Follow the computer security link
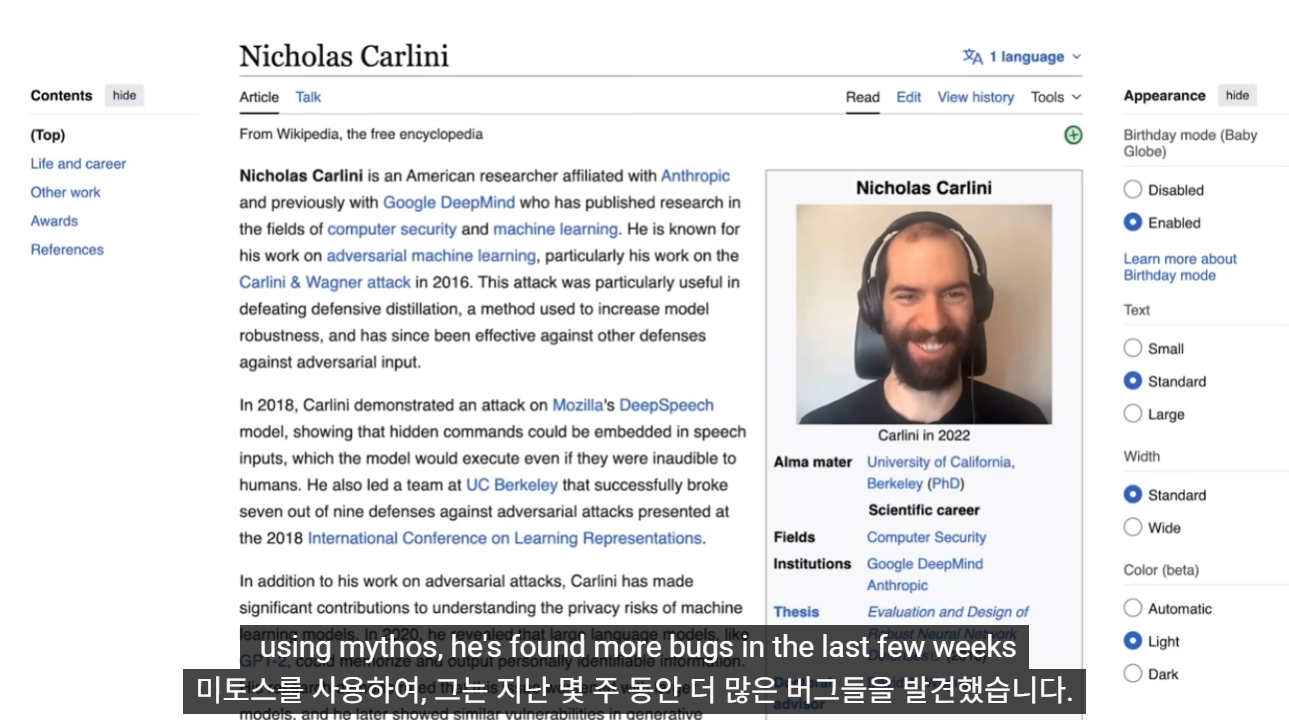Viewport: 1289px width, 720px height. coord(392,229)
